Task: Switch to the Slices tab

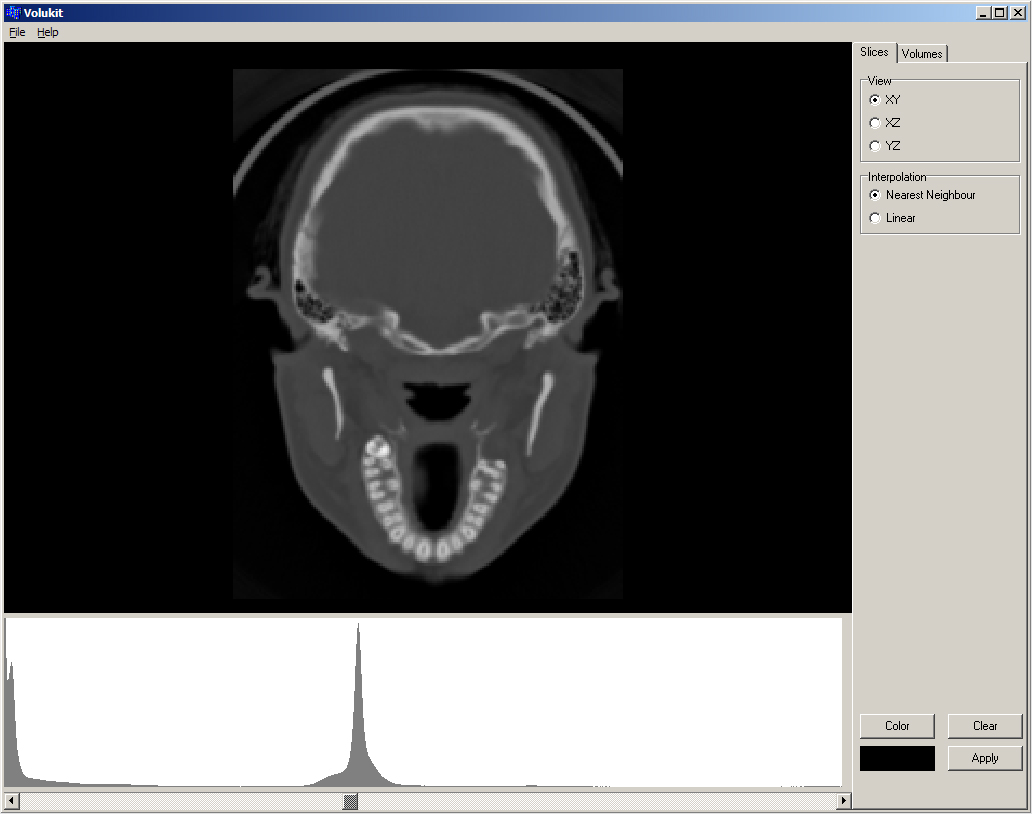Action: 874,52
